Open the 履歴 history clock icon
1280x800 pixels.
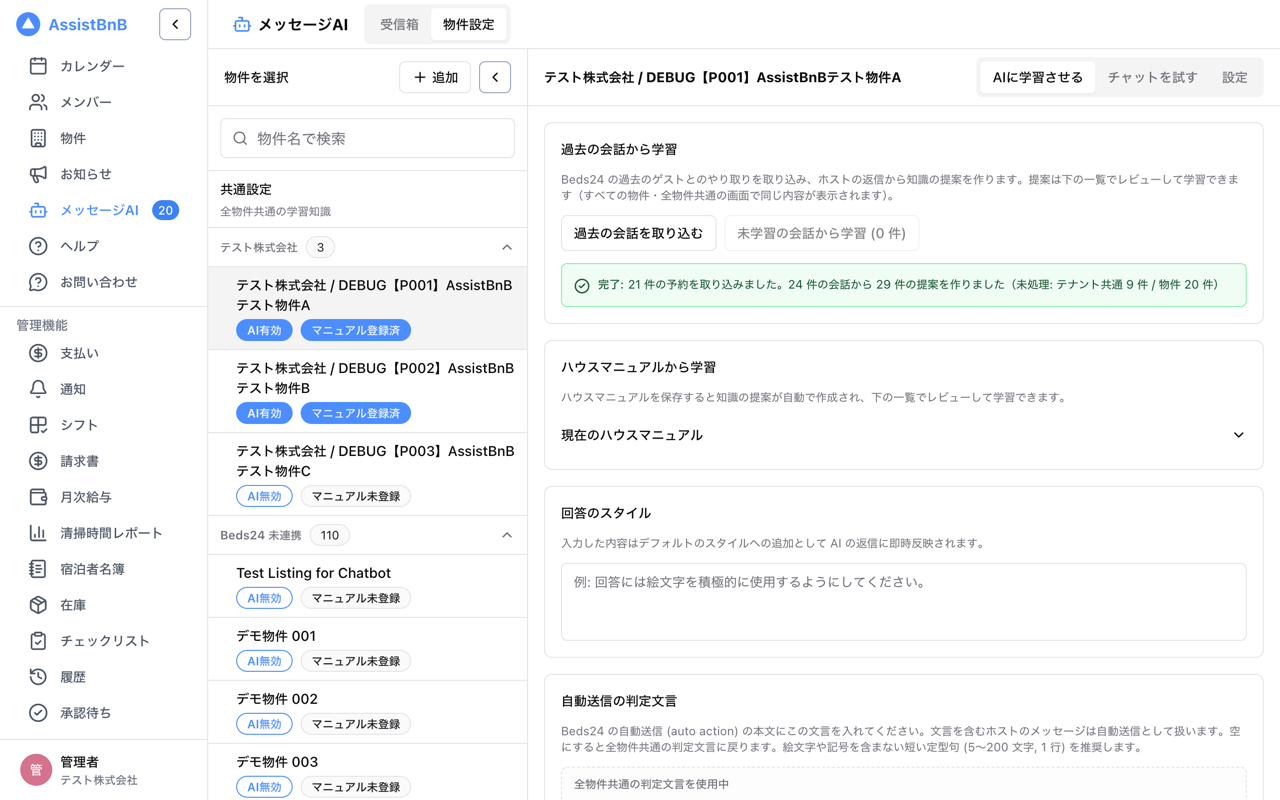38,677
